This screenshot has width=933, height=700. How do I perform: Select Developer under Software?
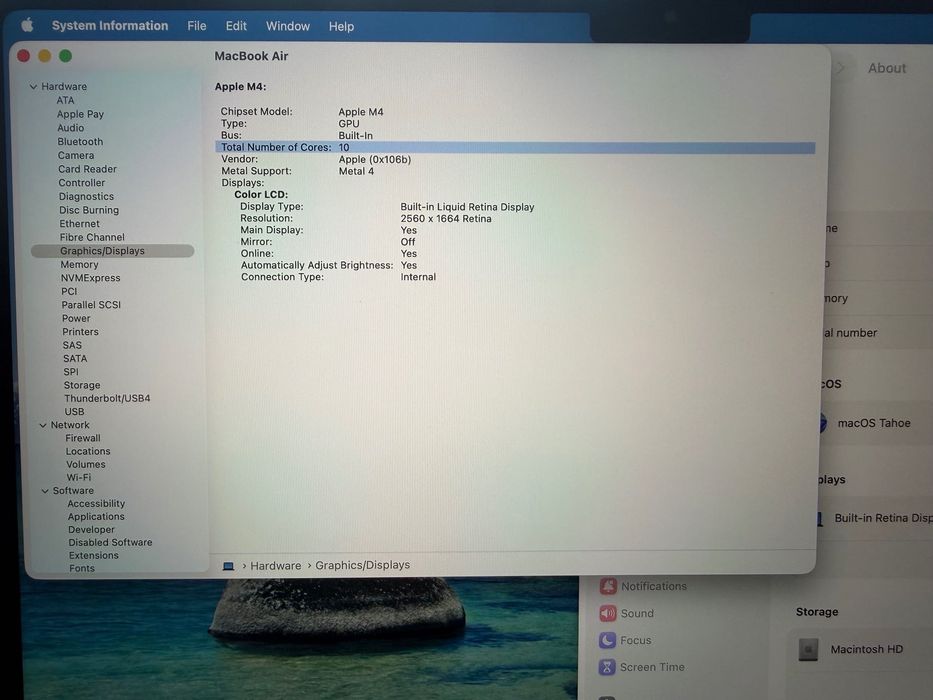91,530
